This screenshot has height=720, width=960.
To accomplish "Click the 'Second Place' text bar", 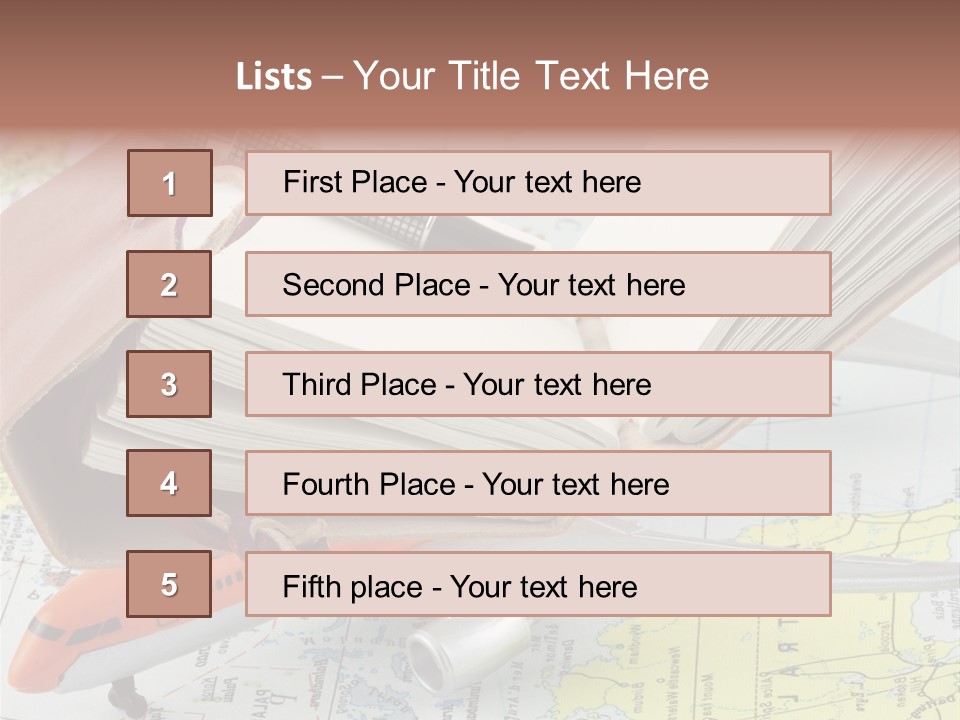I will click(x=538, y=284).
